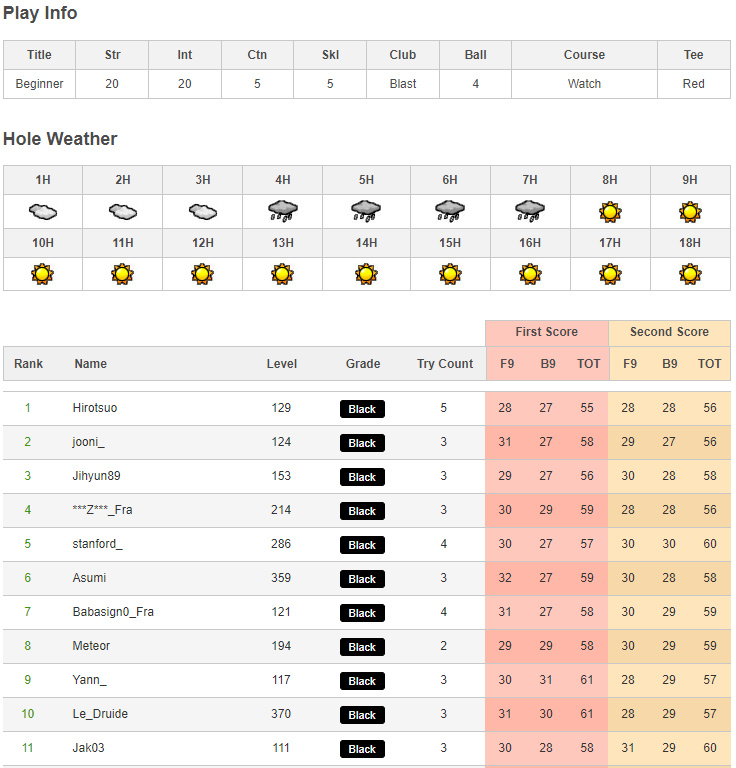Click the Try Count column header

[x=445, y=364]
